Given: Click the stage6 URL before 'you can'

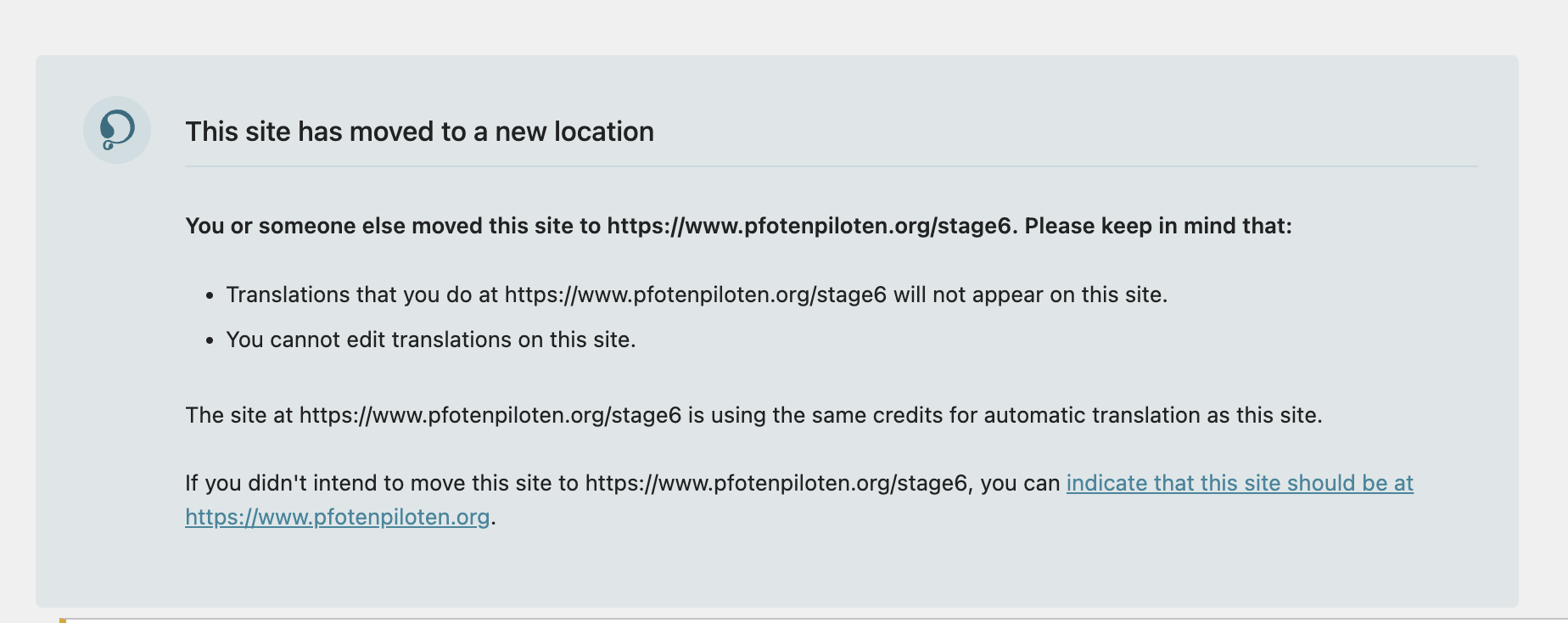Looking at the screenshot, I should point(776,483).
